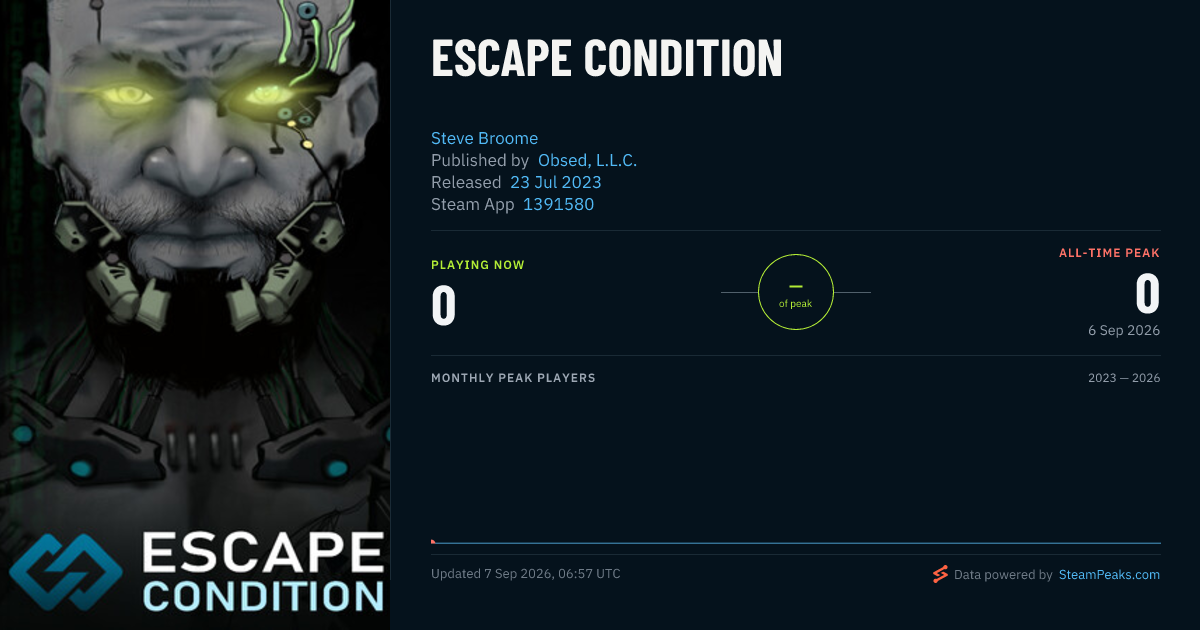Image resolution: width=1200 pixels, height=630 pixels.
Task: Click the SteamPeaks logo icon
Action: click(940, 574)
